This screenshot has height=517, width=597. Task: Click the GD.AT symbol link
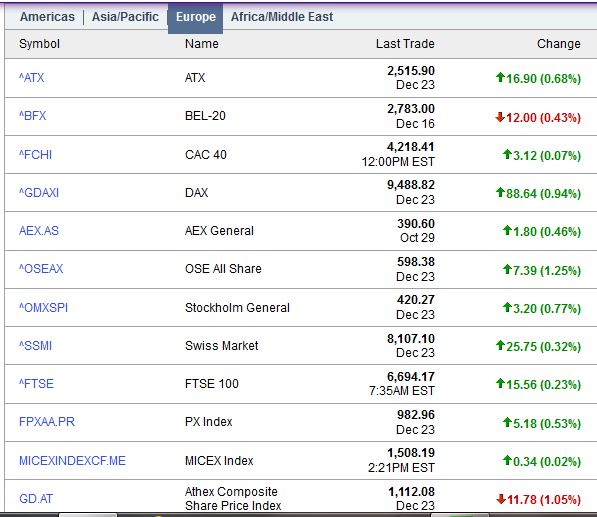coord(36,499)
